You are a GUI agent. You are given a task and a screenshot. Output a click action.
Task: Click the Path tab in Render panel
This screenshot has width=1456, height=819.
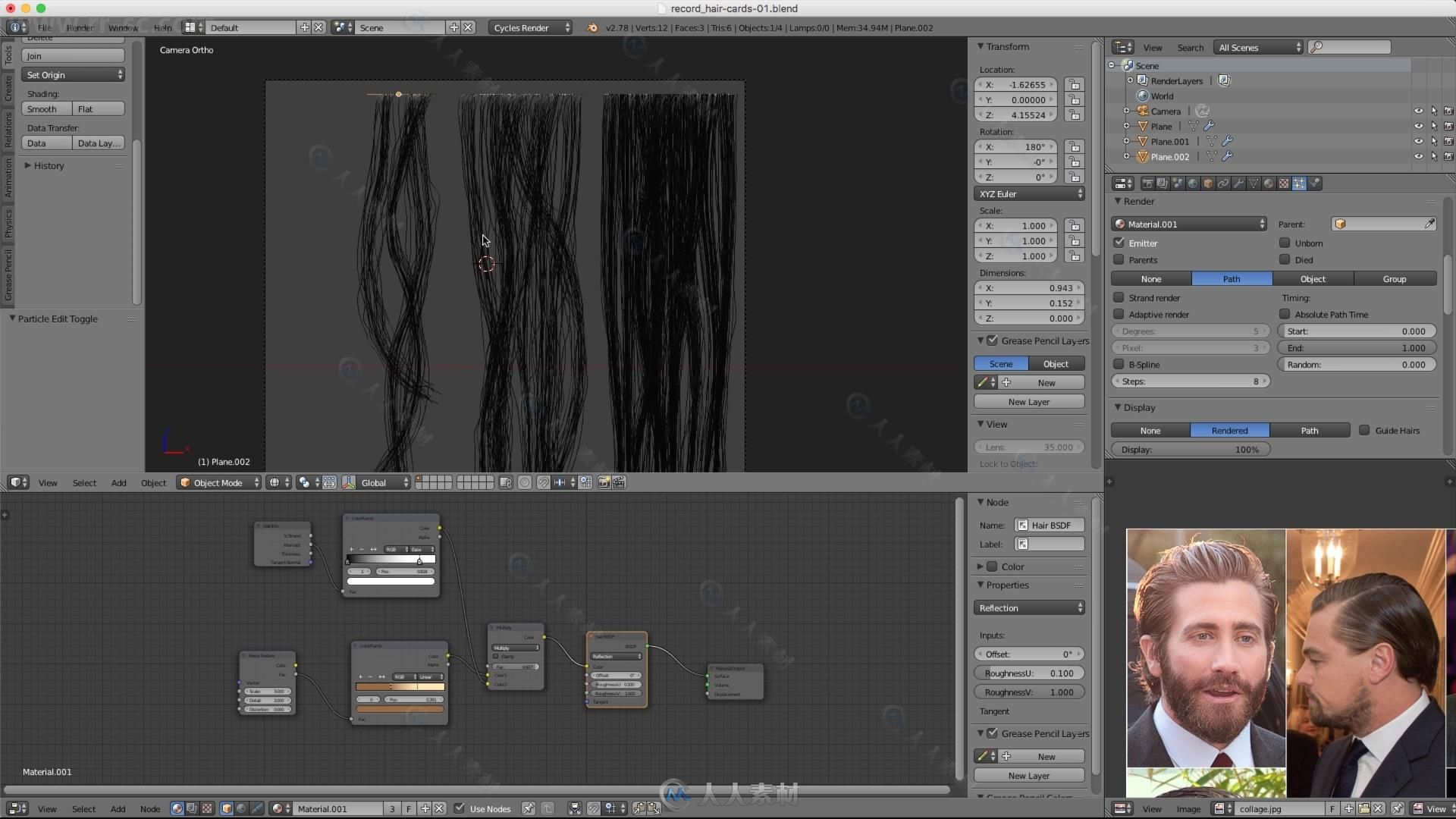click(x=1231, y=278)
